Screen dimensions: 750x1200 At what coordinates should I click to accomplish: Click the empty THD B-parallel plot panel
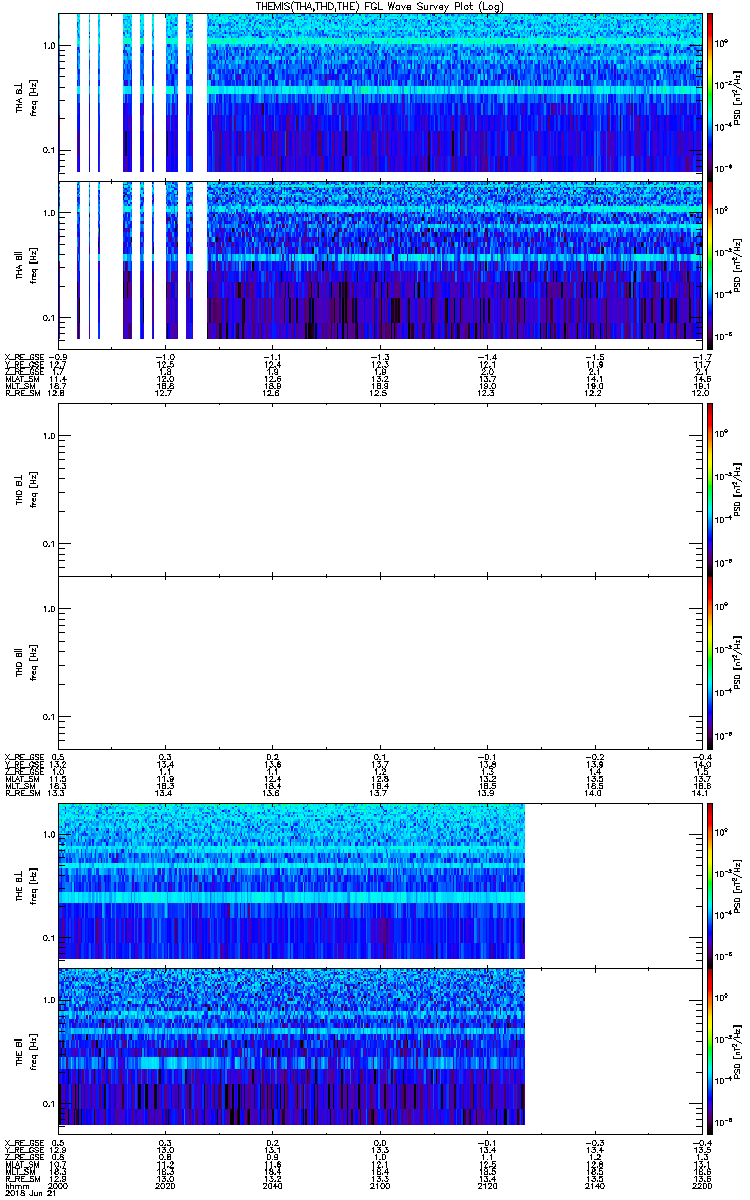[380, 662]
